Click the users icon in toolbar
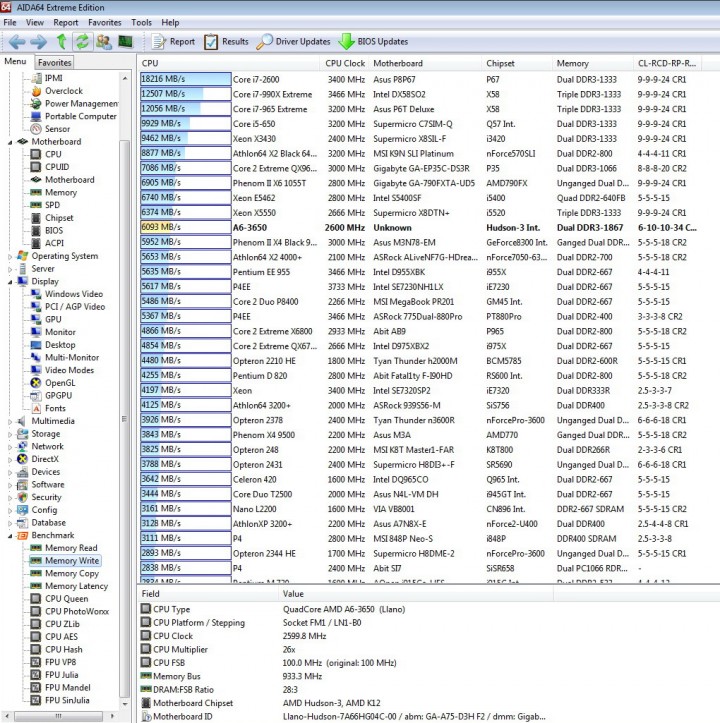Viewport: 720px width, 723px height. coord(104,41)
